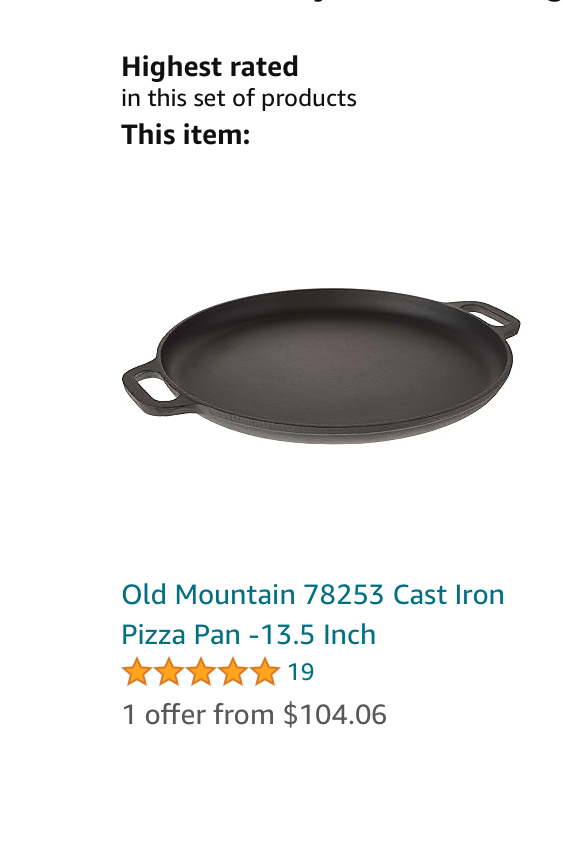Screen dimensions: 563x863
Task: Click the 'in this set of products' text
Action: [239, 99]
